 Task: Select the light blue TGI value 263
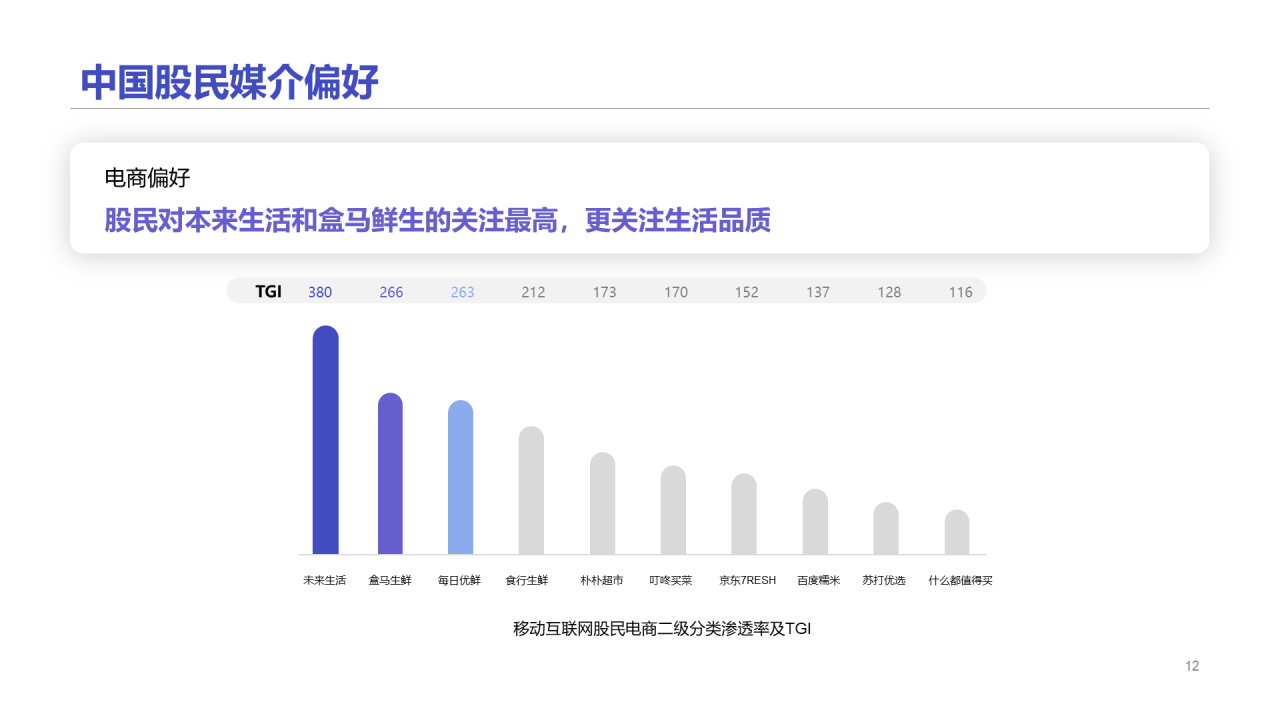(462, 292)
